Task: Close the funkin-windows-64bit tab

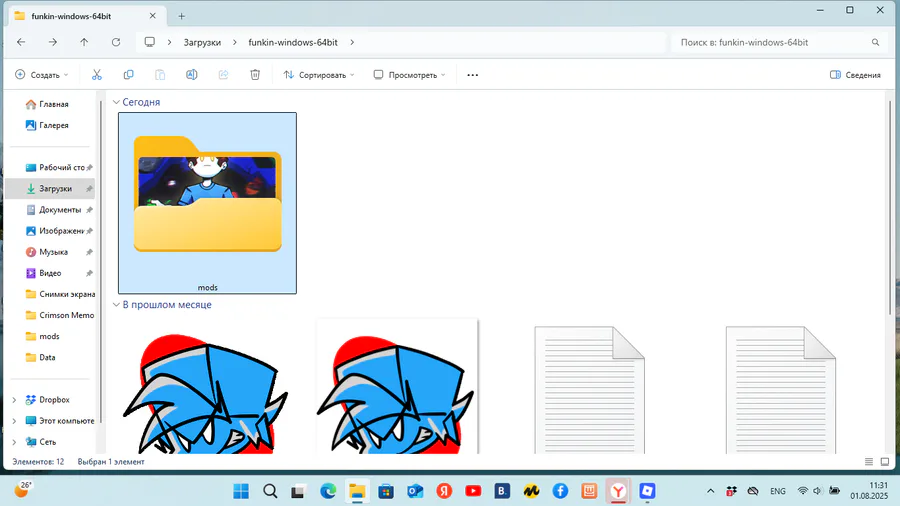Action: 153,16
